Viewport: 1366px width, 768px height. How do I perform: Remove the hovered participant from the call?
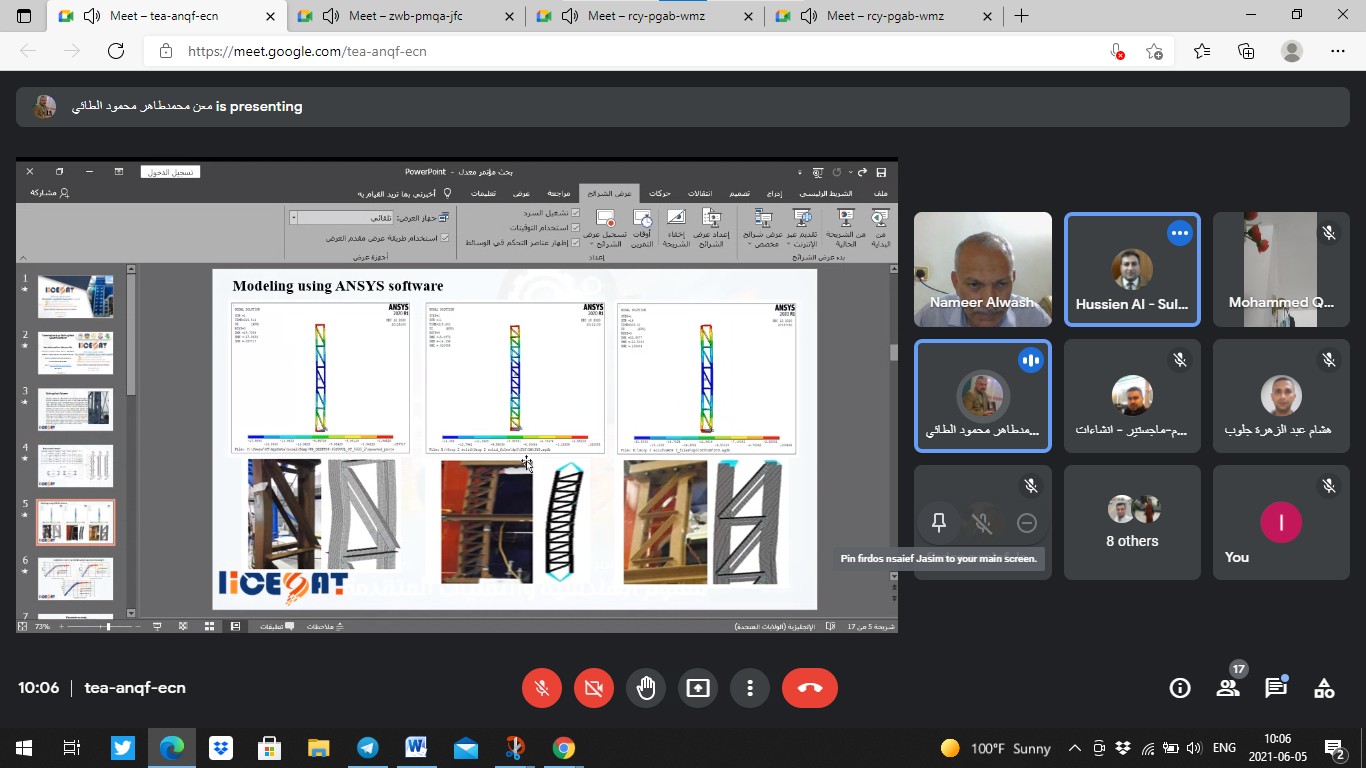[1026, 523]
